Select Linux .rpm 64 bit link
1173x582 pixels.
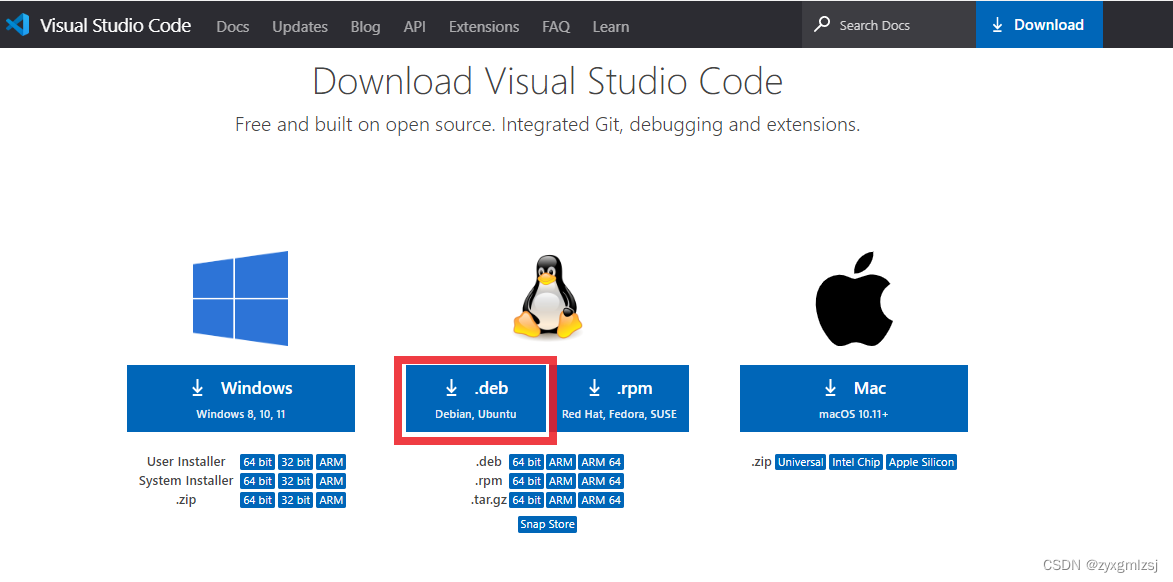point(527,481)
